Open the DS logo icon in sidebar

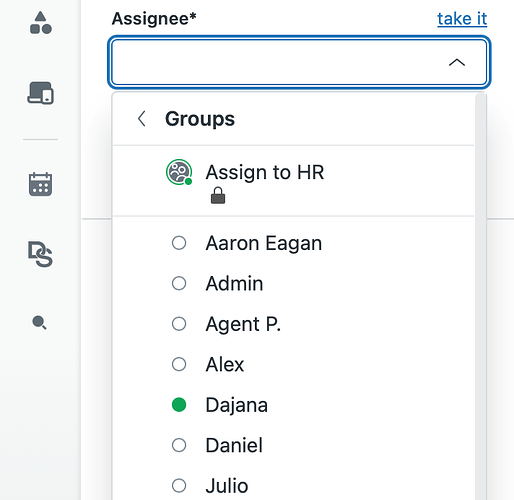[x=40, y=254]
